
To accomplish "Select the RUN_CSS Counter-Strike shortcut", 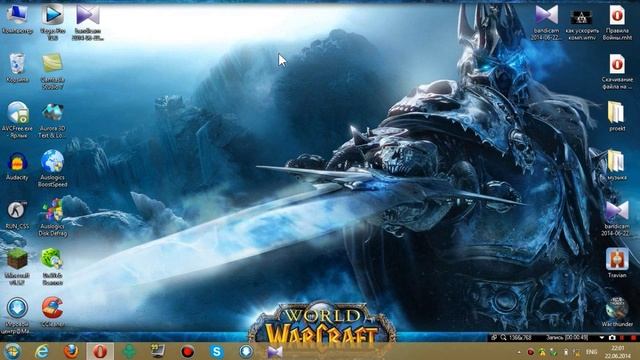I will pos(17,214).
